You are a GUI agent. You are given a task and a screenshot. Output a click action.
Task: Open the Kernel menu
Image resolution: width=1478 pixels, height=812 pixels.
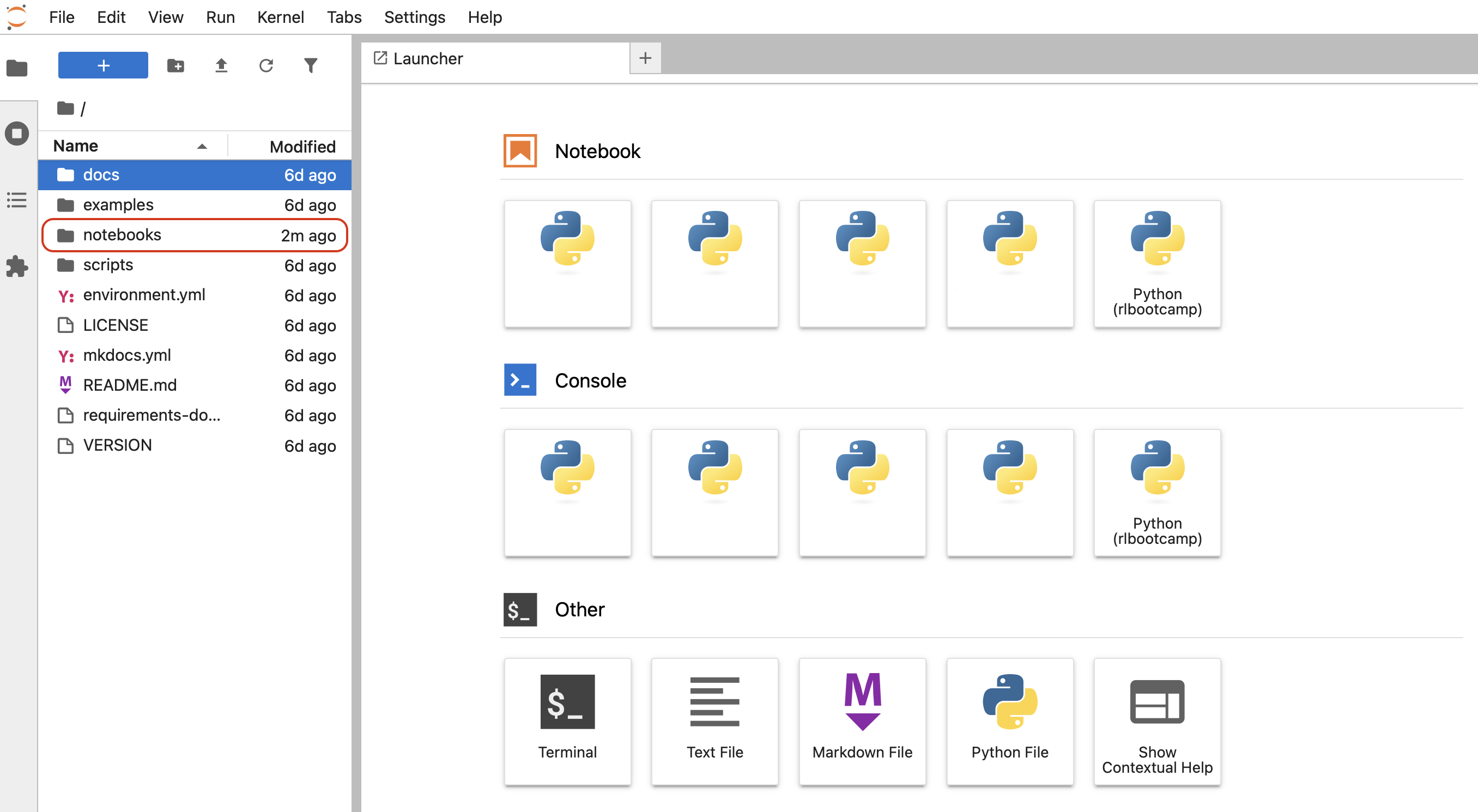(x=281, y=17)
